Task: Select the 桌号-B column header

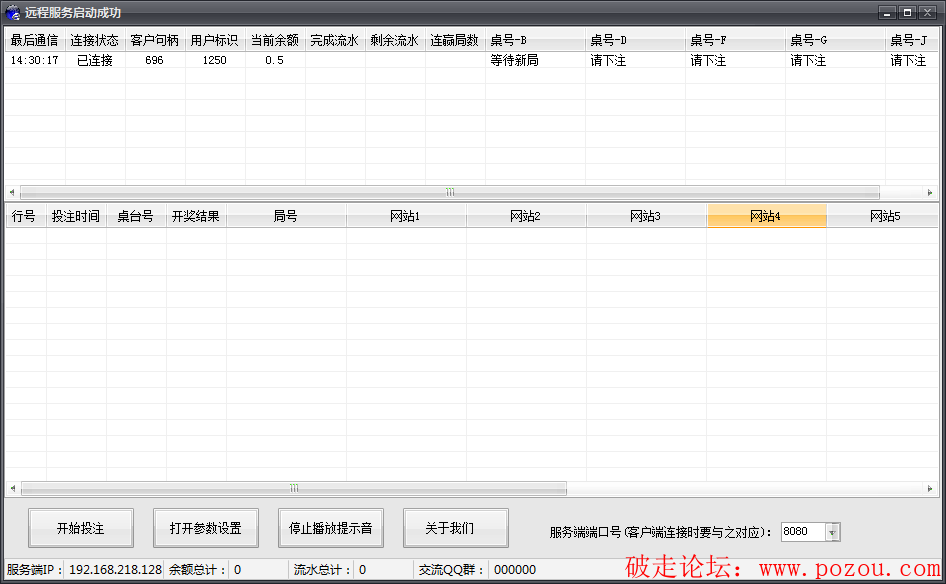Action: coord(535,40)
